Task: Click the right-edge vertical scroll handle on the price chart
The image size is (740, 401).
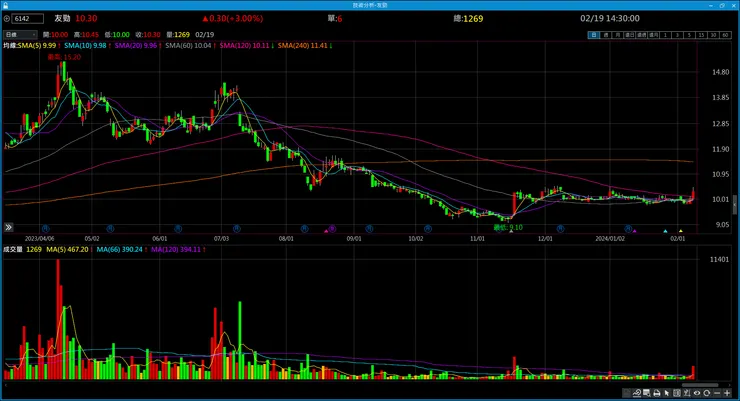Action: (734, 205)
